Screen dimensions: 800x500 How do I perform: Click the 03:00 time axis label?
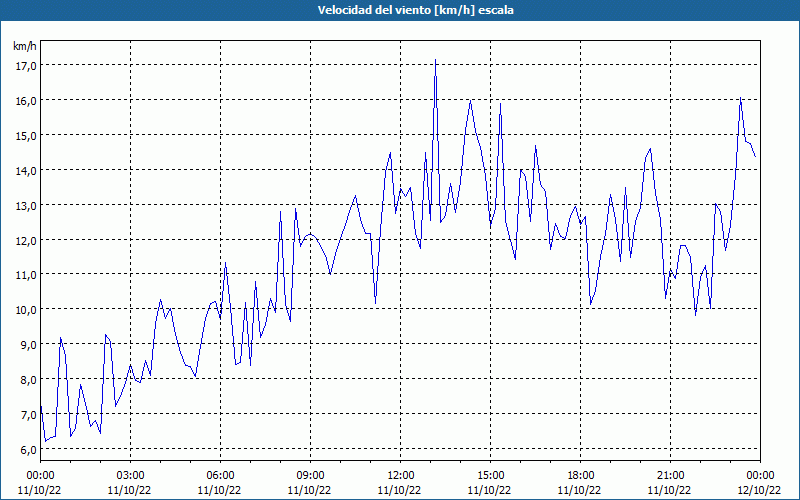coord(130,476)
